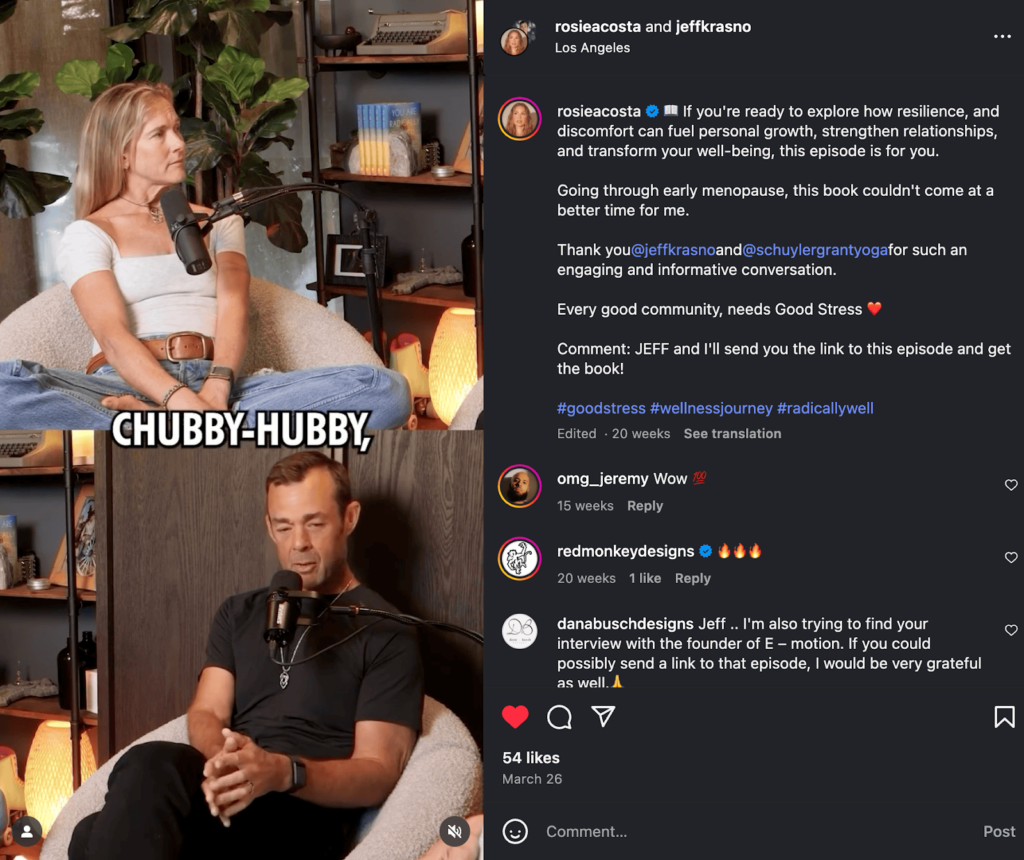Open the emoji picker smiley icon
The width and height of the screenshot is (1024, 860).
point(515,831)
